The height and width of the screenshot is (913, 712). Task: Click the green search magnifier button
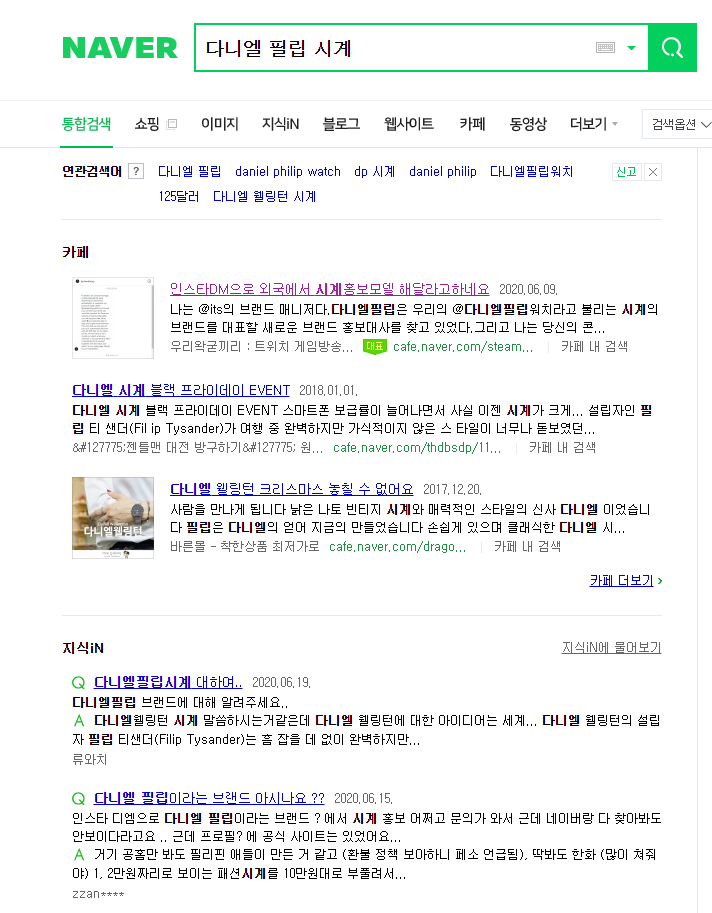(x=672, y=48)
